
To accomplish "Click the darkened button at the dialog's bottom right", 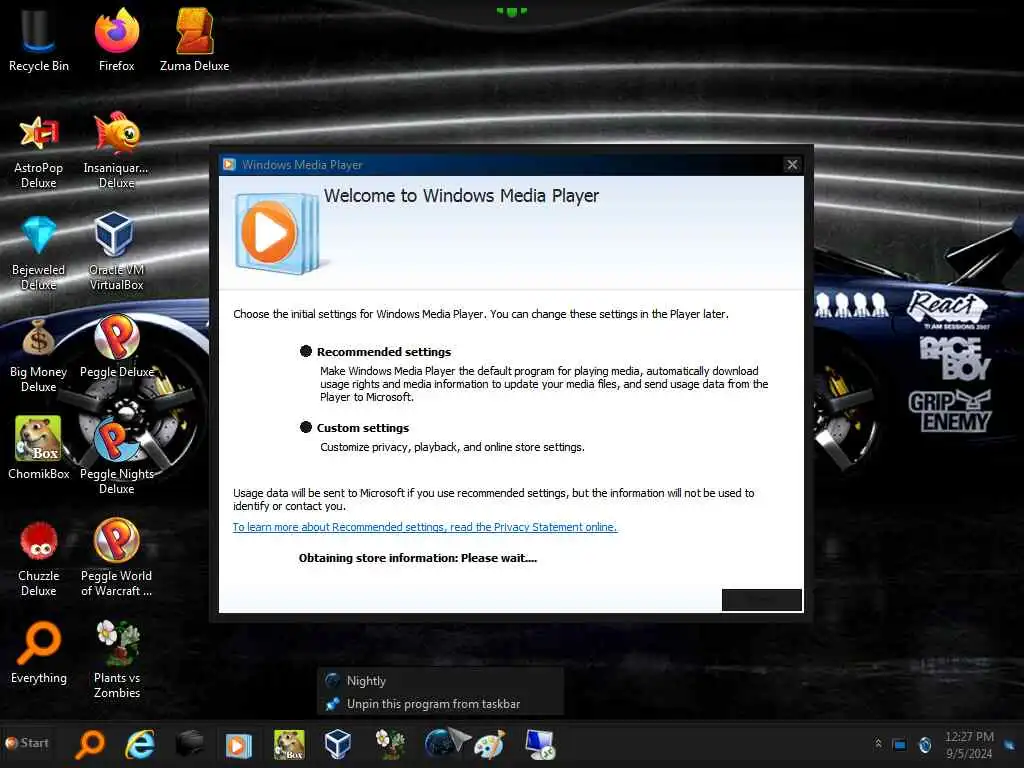I will pyautogui.click(x=761, y=600).
